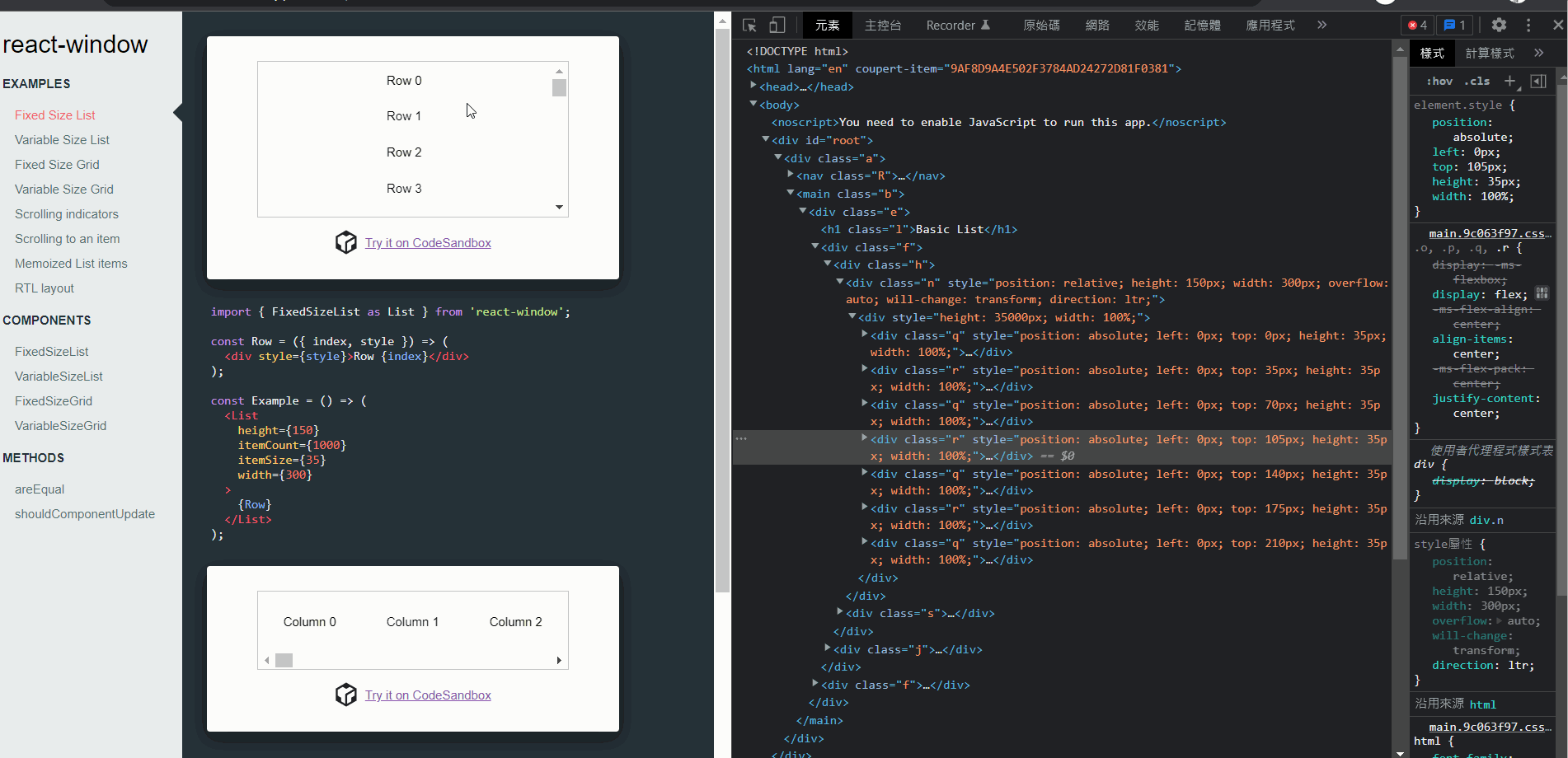Select the h1 Basic List DOM node
This screenshot has width=1568, height=758.
click(918, 229)
